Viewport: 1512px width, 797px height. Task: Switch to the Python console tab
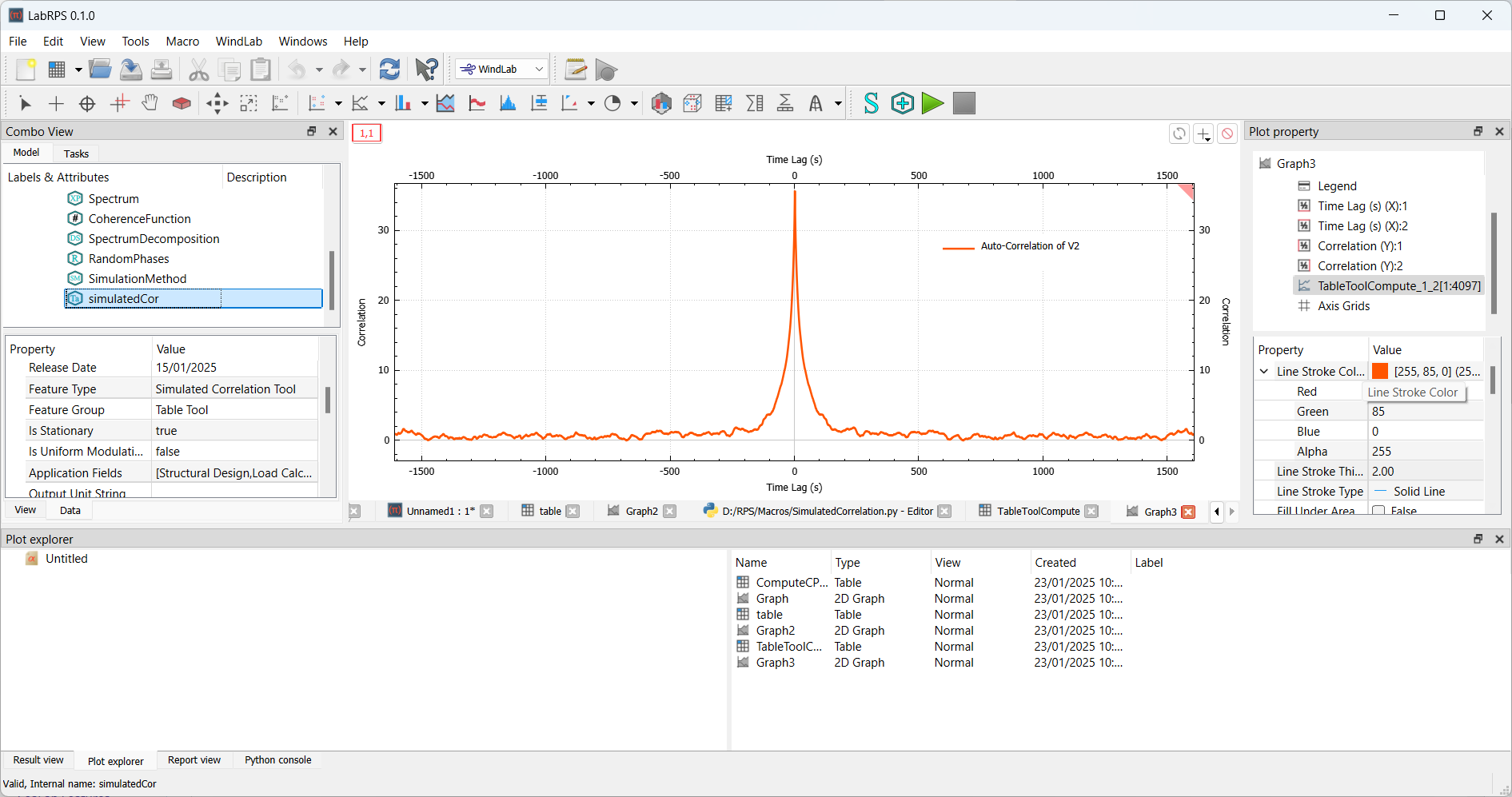pyautogui.click(x=277, y=760)
